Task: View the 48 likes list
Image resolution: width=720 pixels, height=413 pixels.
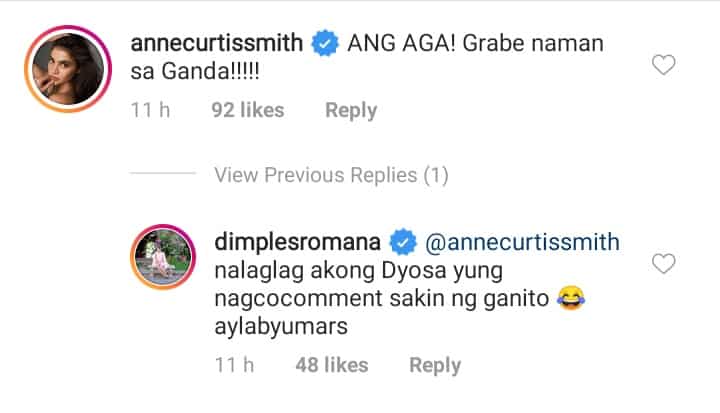Action: 332,365
